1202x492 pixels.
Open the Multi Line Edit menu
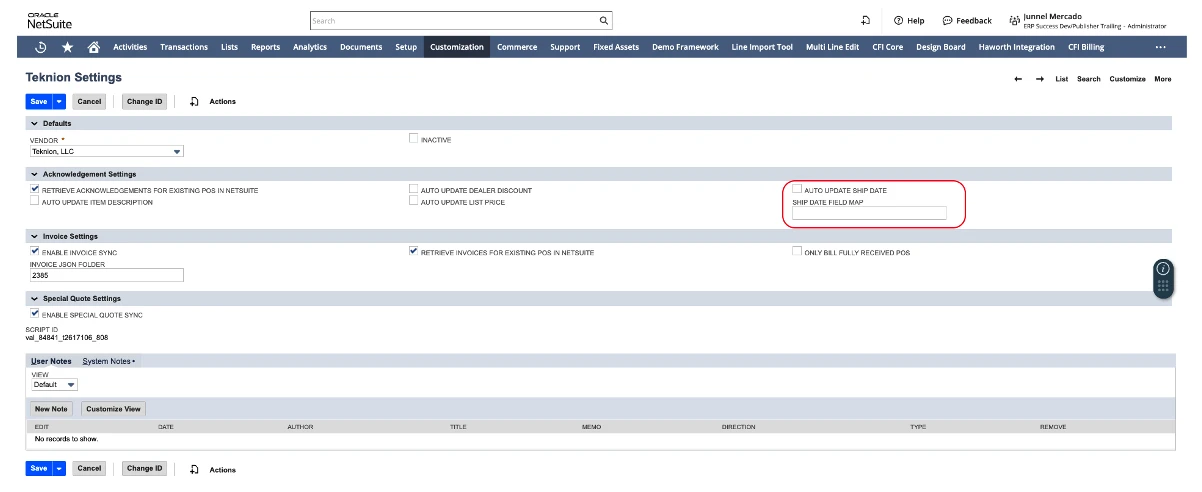[x=832, y=47]
